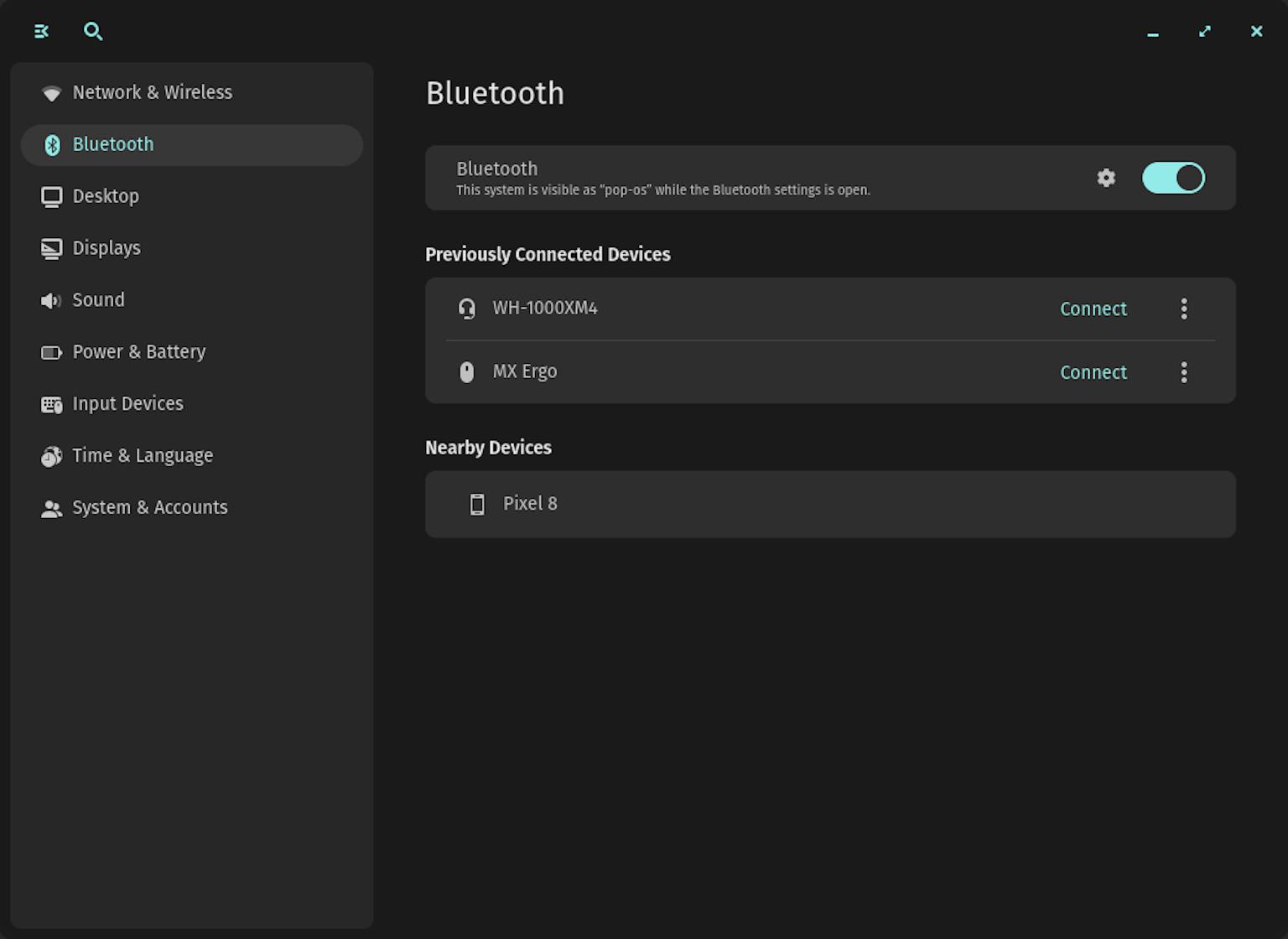Select the Bluetooth sidebar icon
This screenshot has width=1288, height=939.
click(x=51, y=144)
